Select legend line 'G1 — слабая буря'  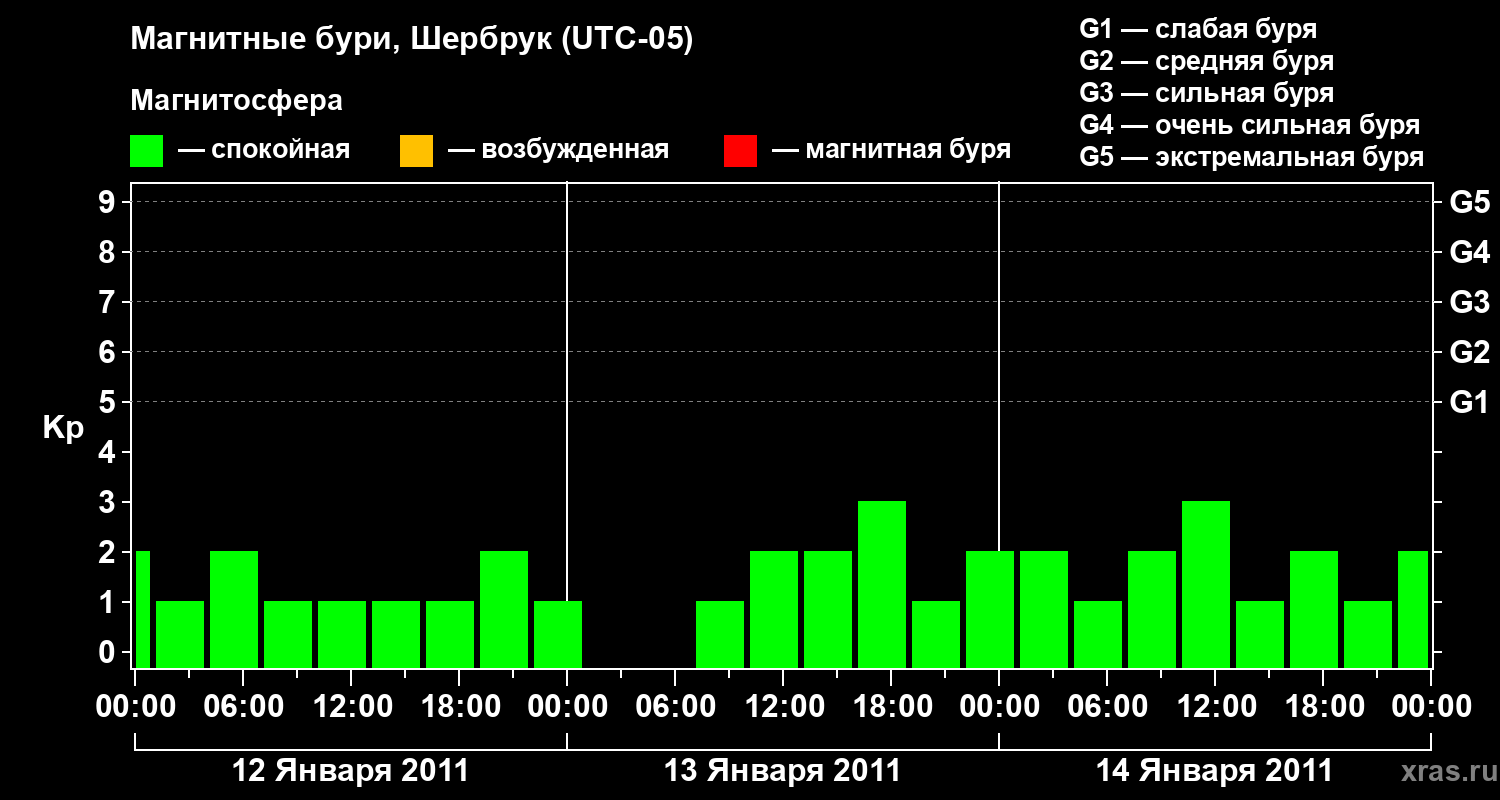1198,29
